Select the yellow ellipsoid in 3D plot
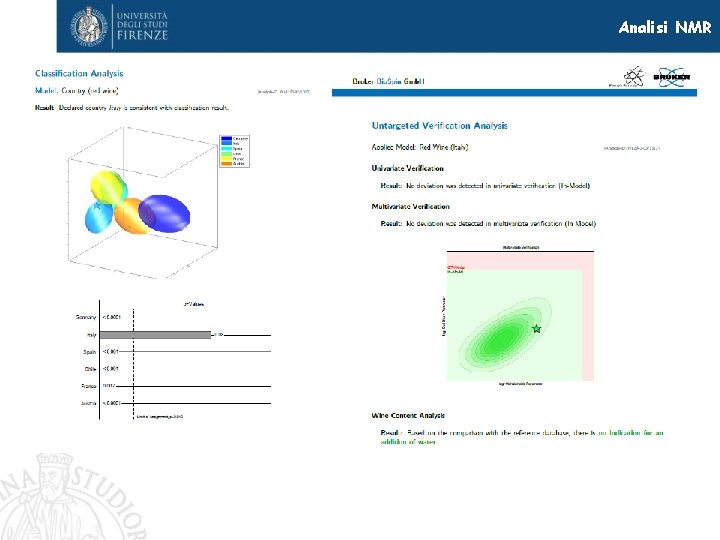Viewport: 720px width, 540px height. click(109, 187)
